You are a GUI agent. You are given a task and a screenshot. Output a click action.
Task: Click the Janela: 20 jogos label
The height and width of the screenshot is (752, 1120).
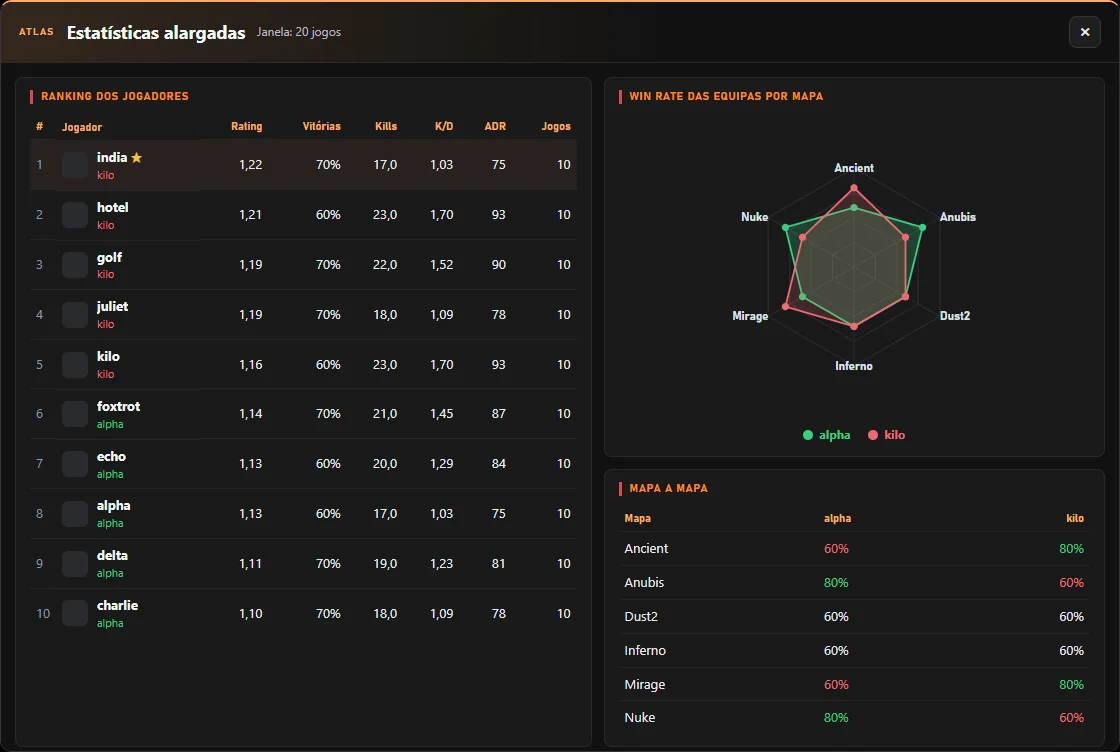pos(299,32)
